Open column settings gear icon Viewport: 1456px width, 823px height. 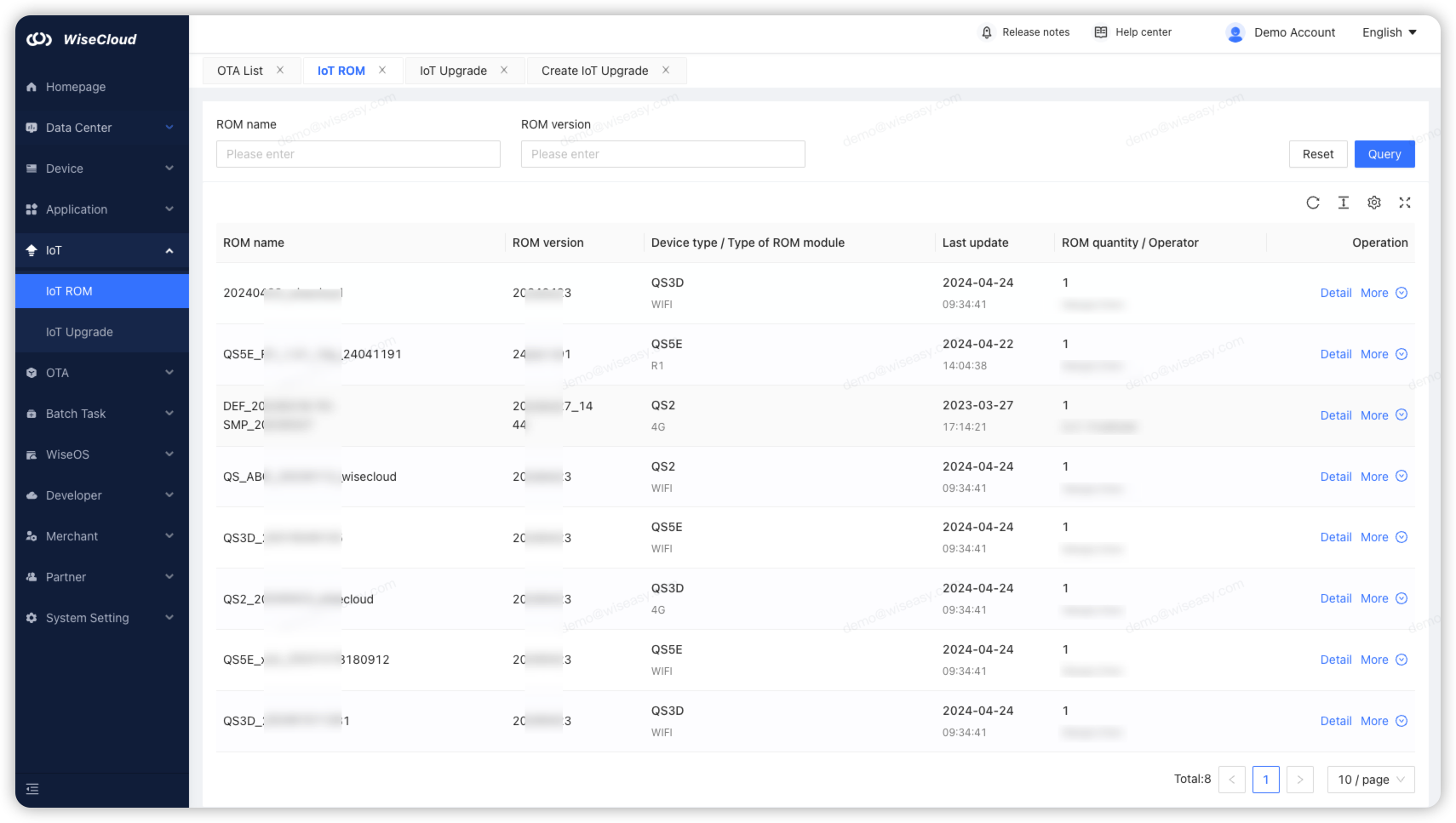[1374, 203]
